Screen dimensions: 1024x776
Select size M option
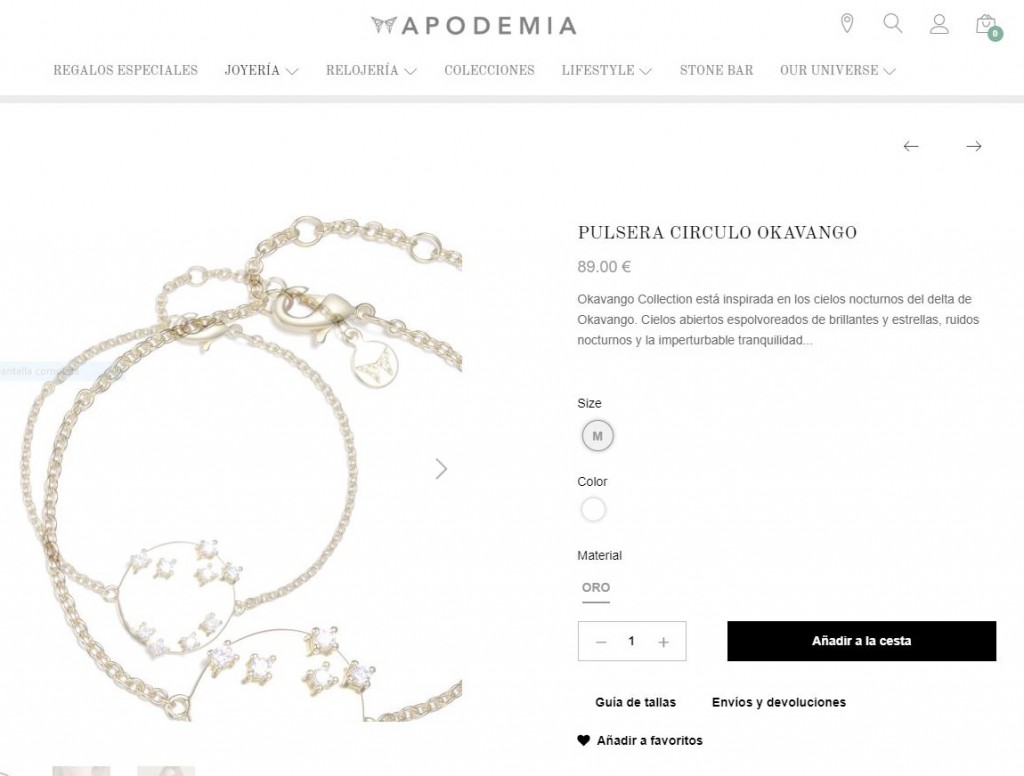[598, 436]
